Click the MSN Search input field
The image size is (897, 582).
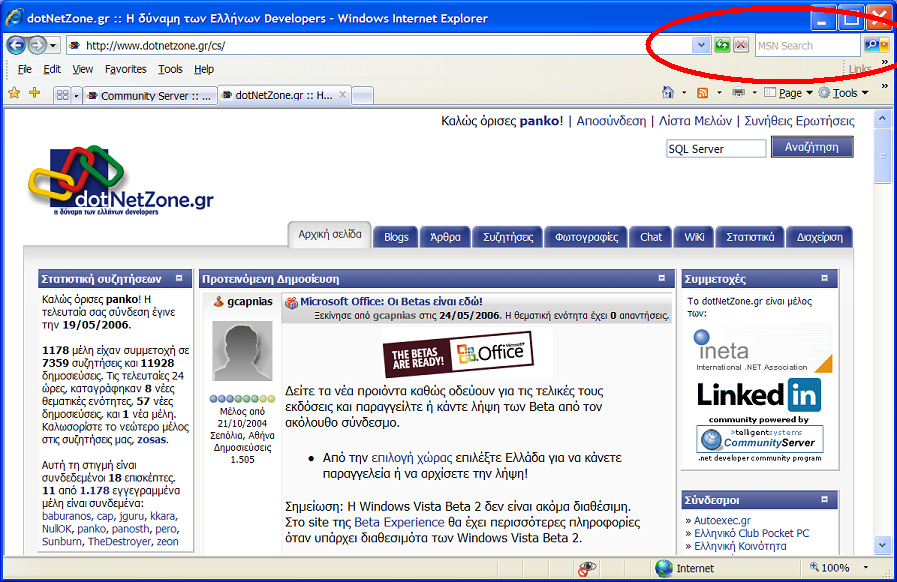806,45
